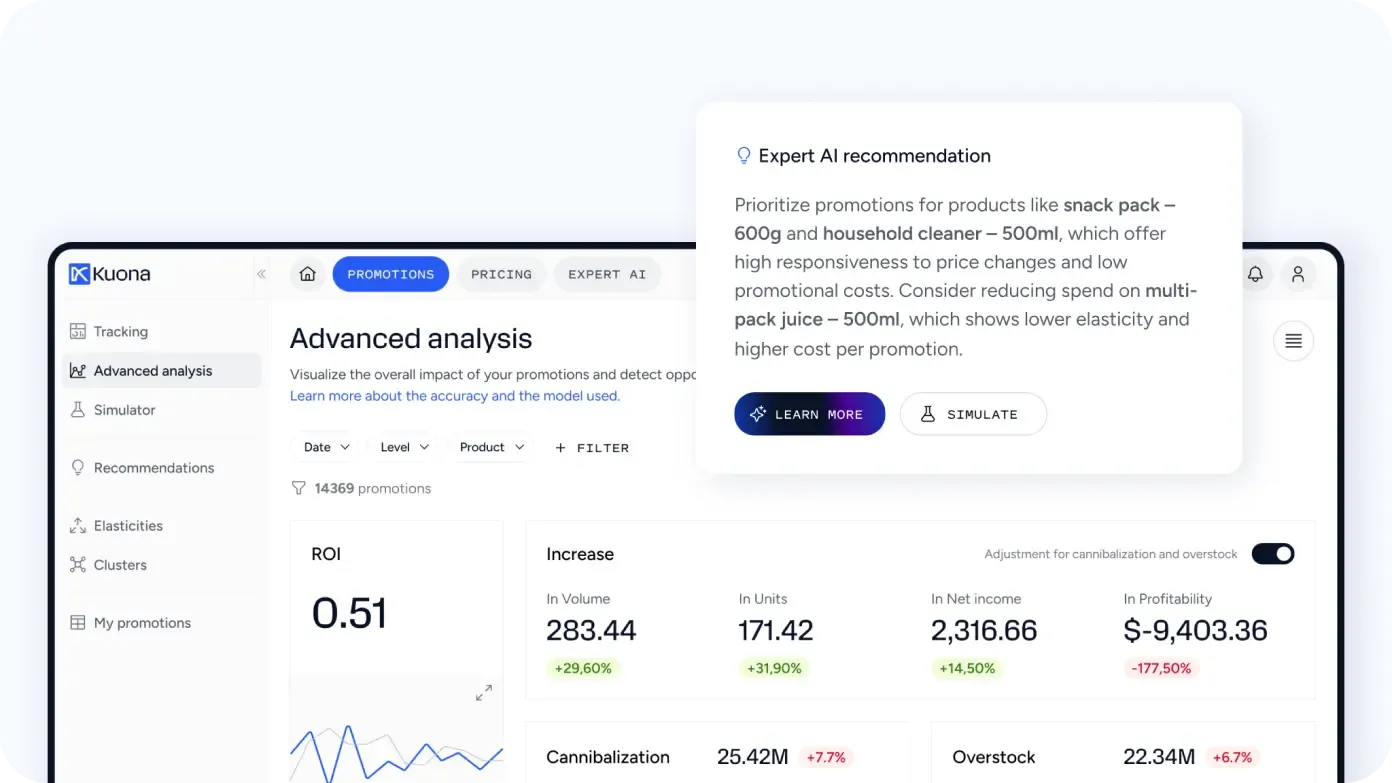Select Recommendations in the sidebar
Screen dimensions: 1392x783
(x=153, y=467)
